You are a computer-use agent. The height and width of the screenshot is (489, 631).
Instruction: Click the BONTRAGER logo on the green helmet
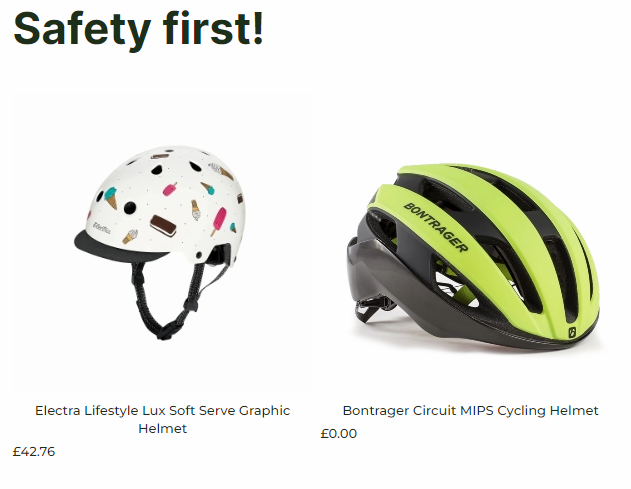click(x=435, y=227)
